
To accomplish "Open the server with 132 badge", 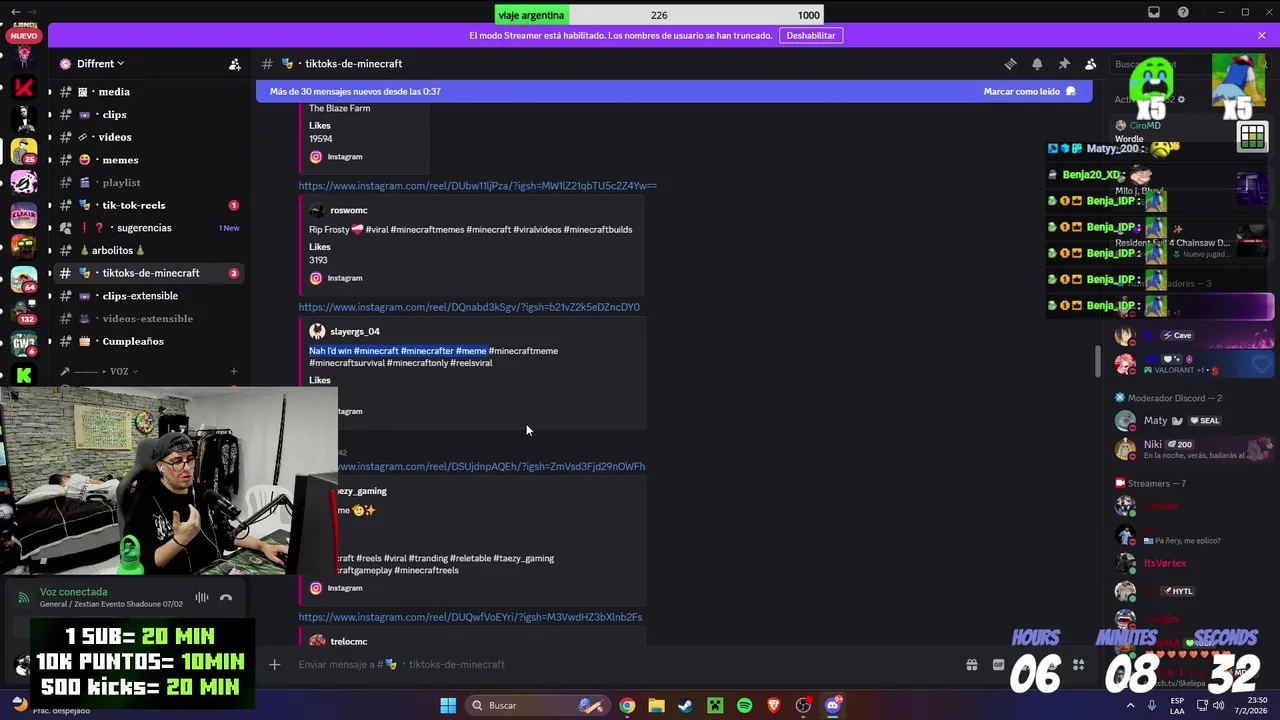I will click(x=23, y=311).
